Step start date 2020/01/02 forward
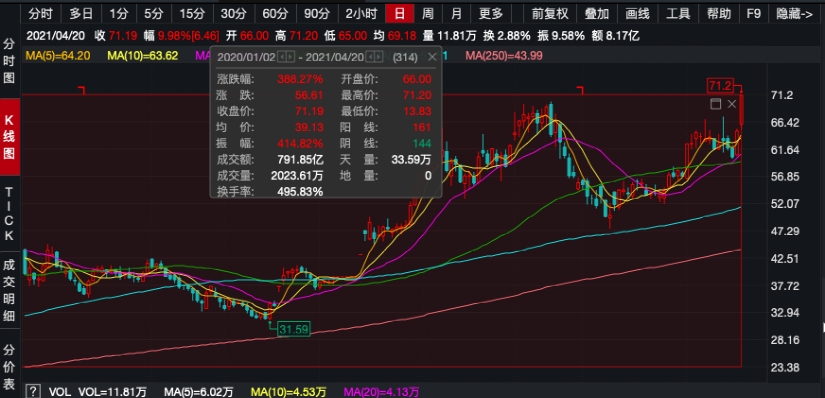Image resolution: width=825 pixels, height=398 pixels. (290, 57)
